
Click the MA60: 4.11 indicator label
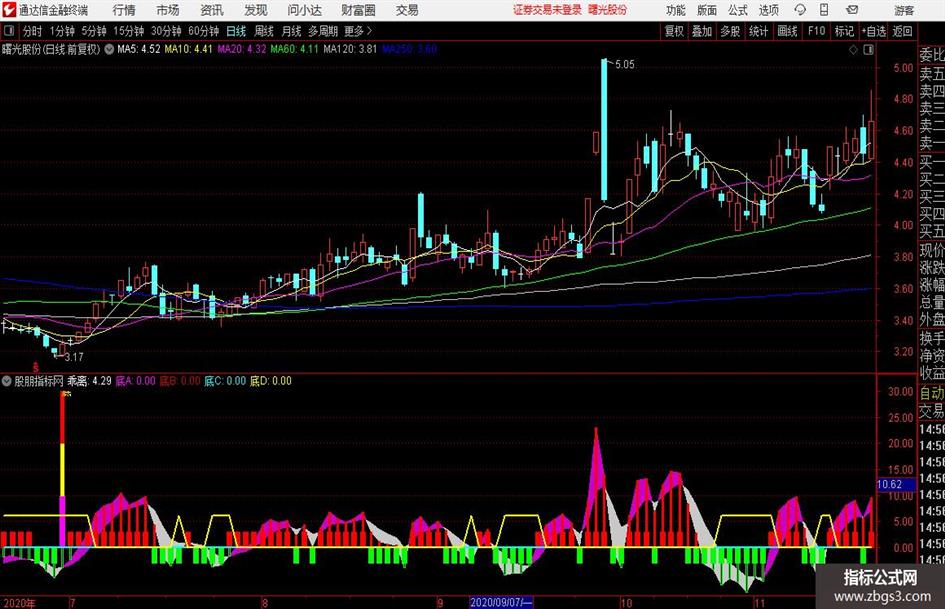tap(294, 49)
